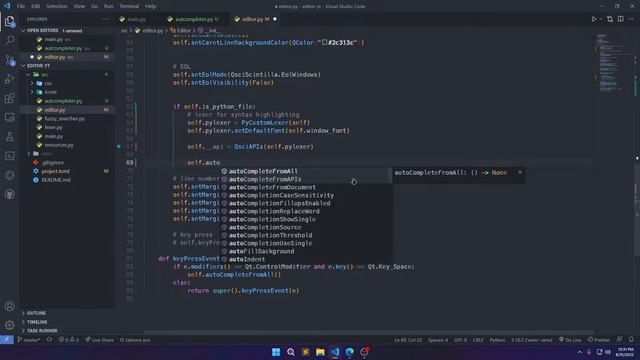Click Prettier in the status bar
This screenshot has width=640, height=360.
tap(599, 340)
